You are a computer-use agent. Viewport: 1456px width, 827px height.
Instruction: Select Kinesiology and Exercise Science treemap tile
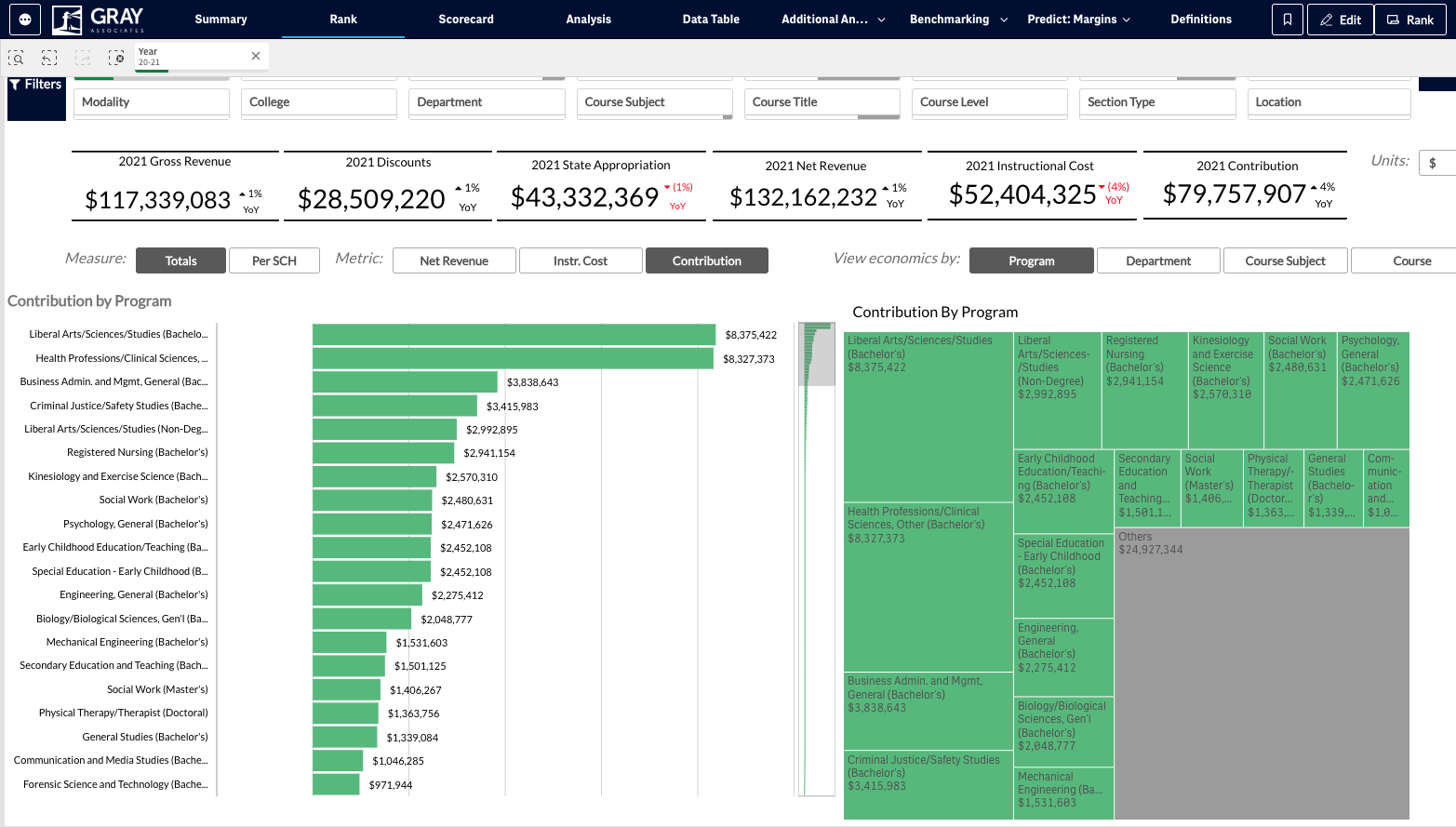[x=1225, y=390]
